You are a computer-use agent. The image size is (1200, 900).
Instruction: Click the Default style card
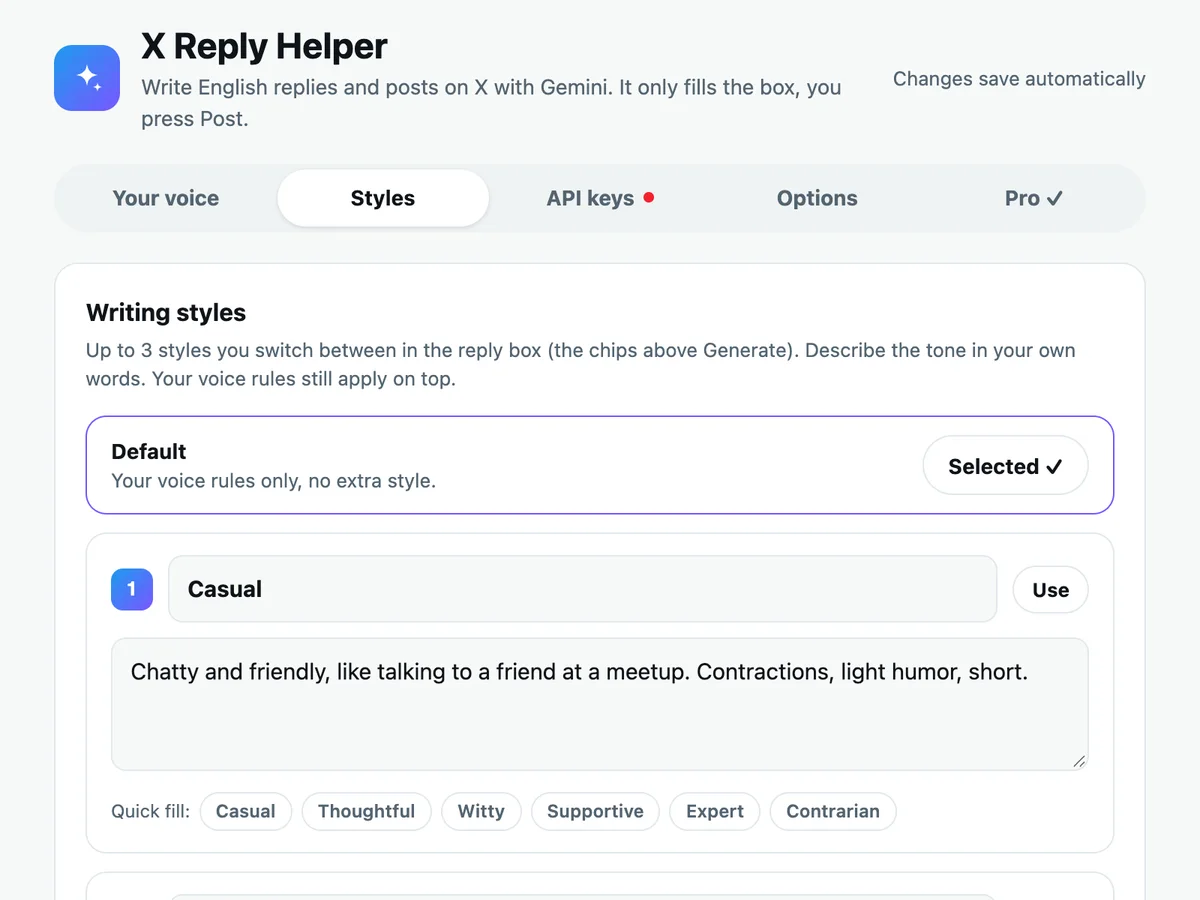[599, 465]
